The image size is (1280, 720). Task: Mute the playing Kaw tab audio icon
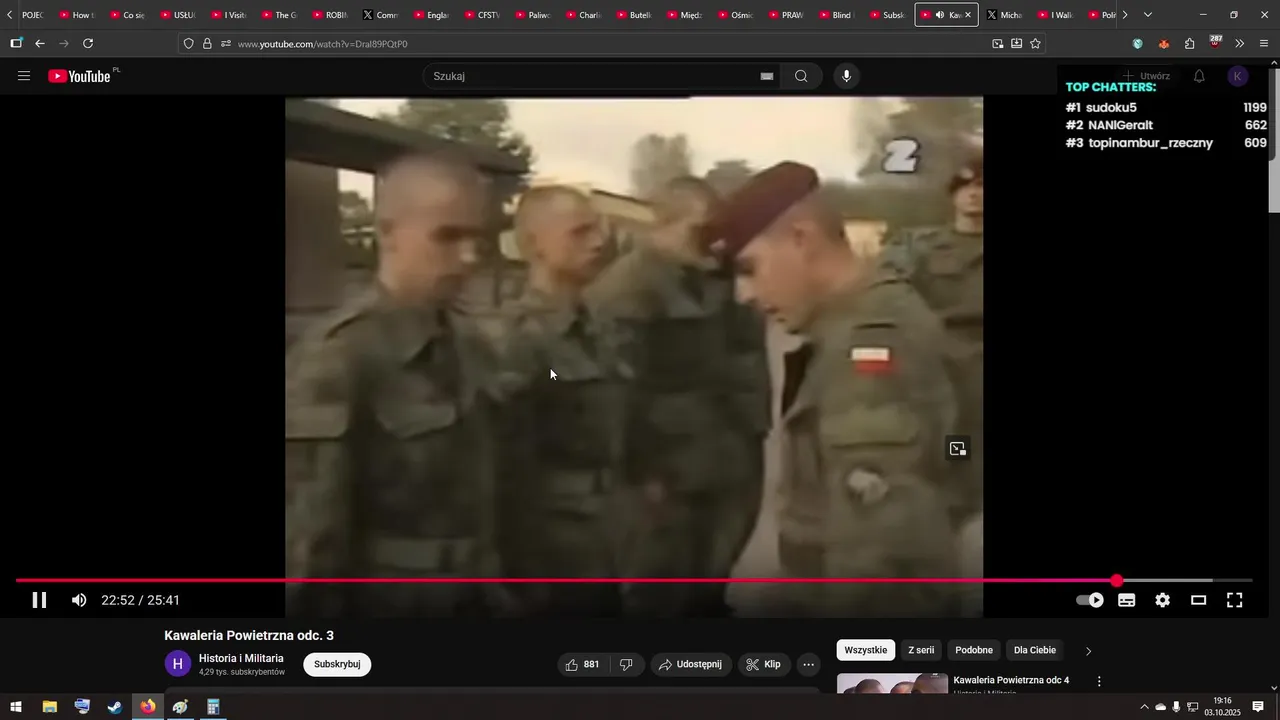(x=940, y=15)
